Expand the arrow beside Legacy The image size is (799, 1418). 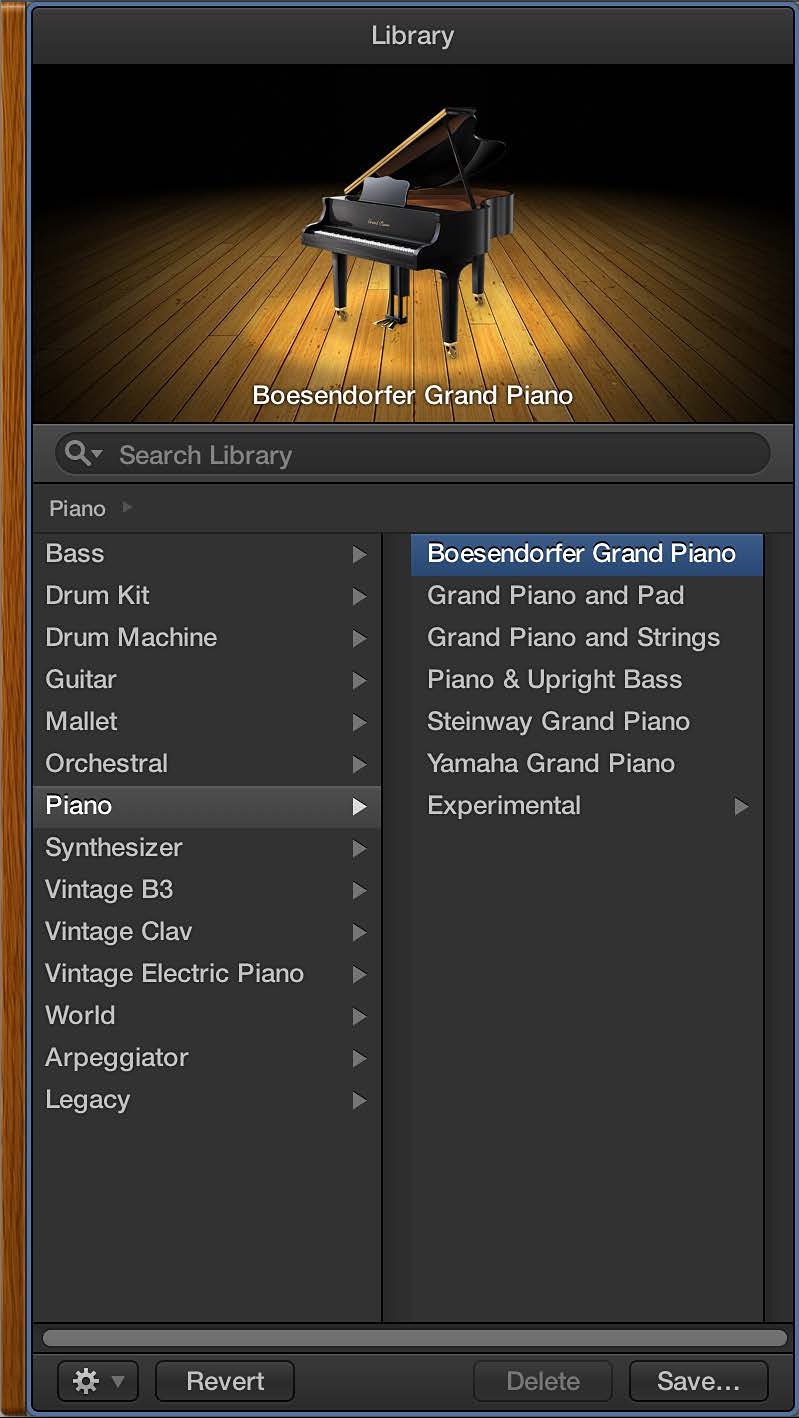tap(359, 1101)
